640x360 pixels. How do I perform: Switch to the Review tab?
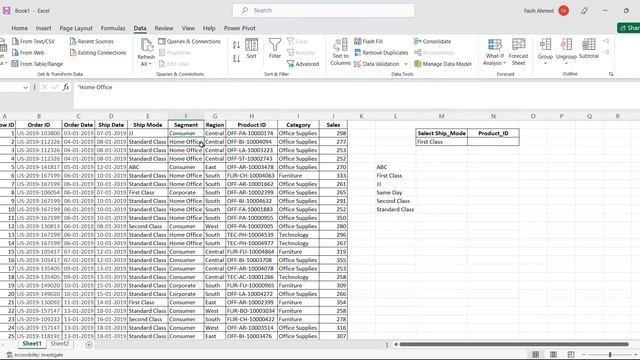point(164,28)
